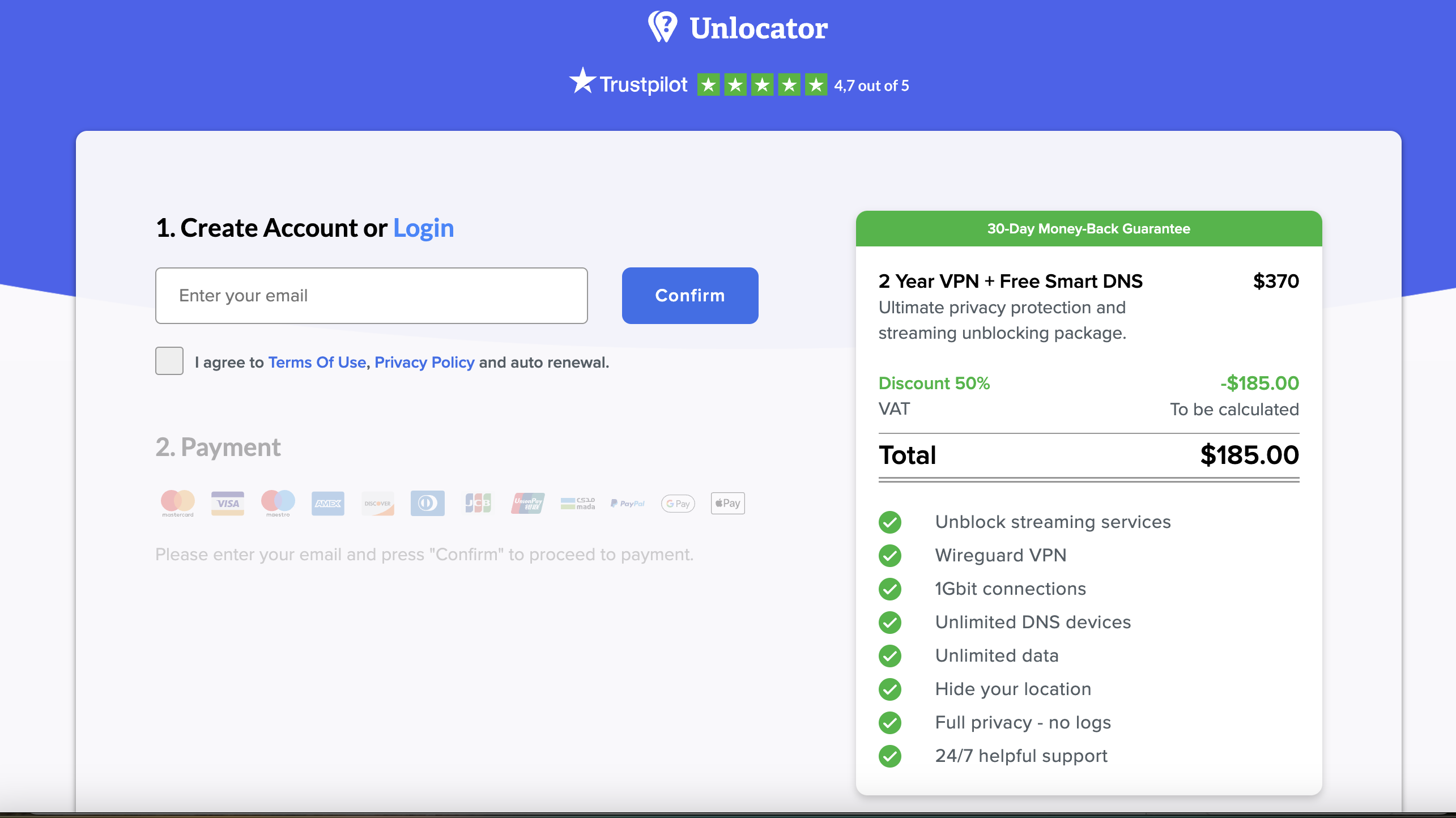The width and height of the screenshot is (1456, 818).
Task: Open the Privacy Policy link
Action: click(424, 362)
